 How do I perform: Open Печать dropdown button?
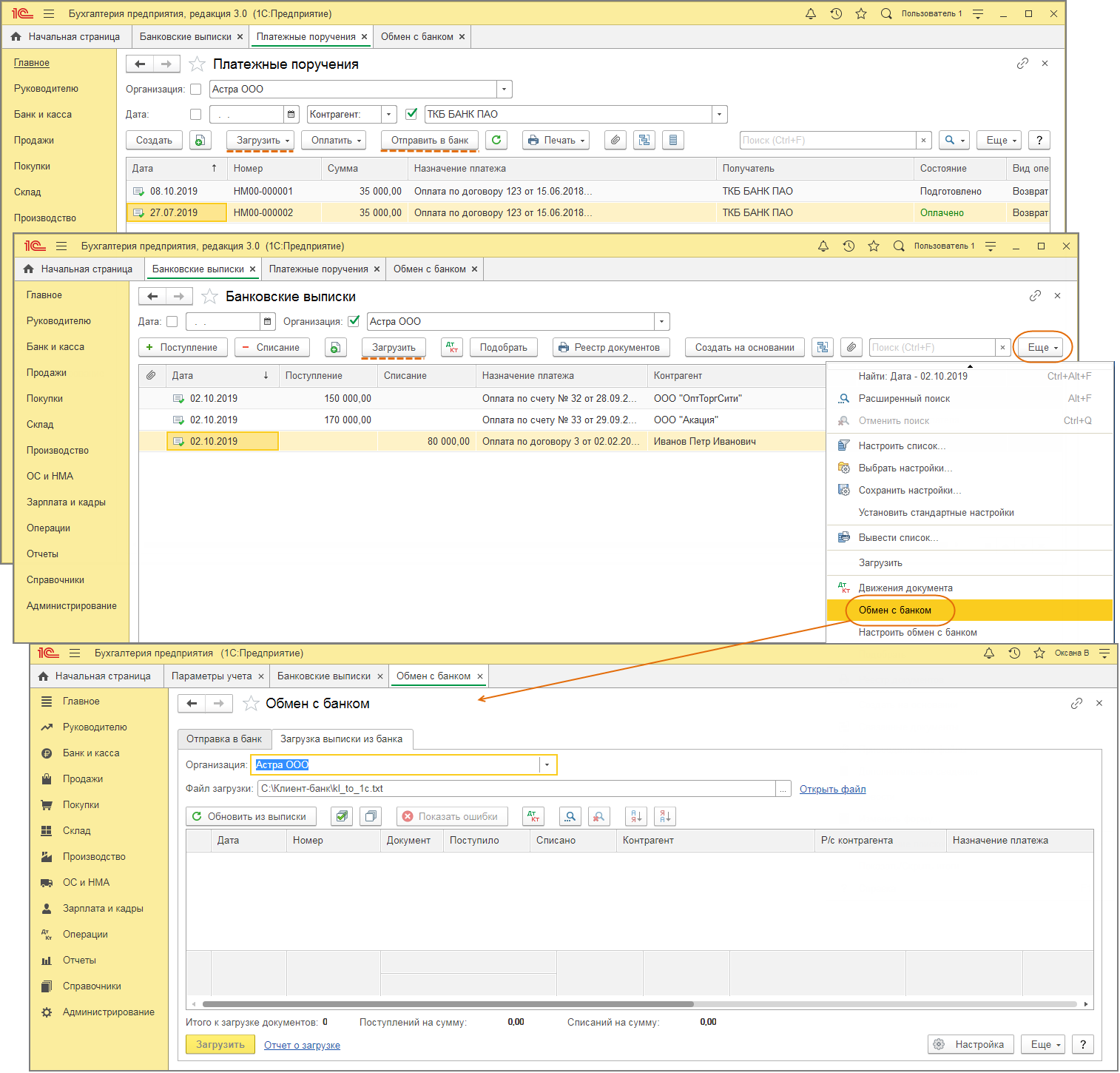(556, 140)
